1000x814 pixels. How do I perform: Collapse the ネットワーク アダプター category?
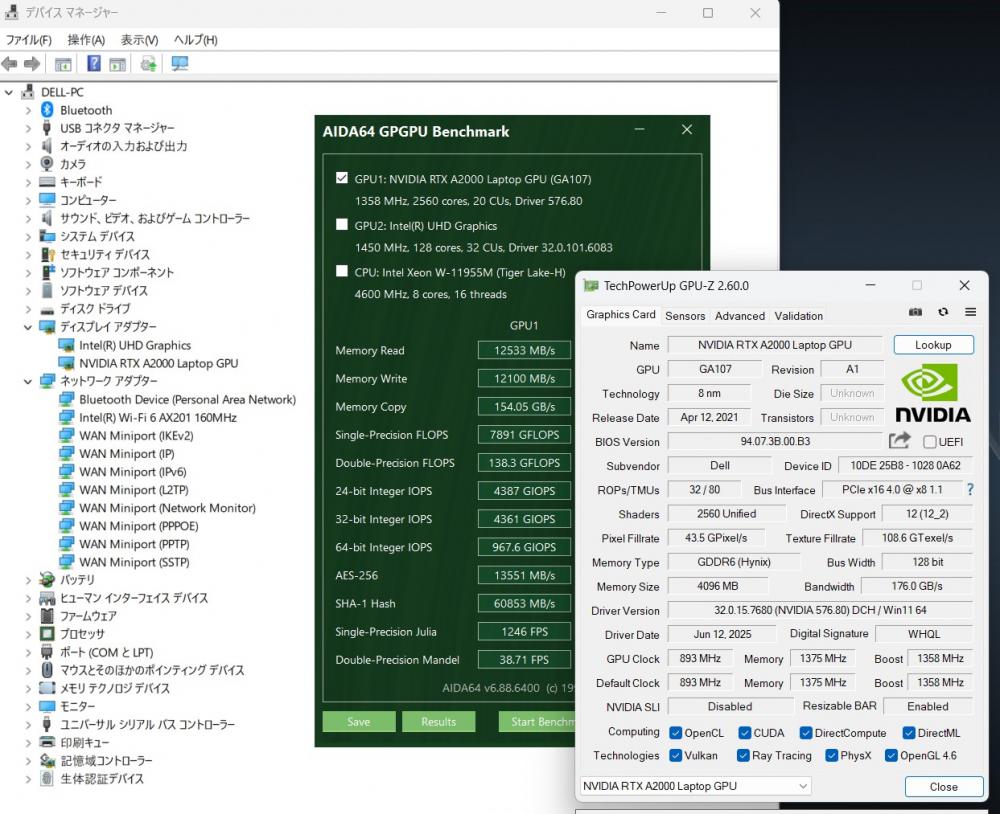coord(27,381)
